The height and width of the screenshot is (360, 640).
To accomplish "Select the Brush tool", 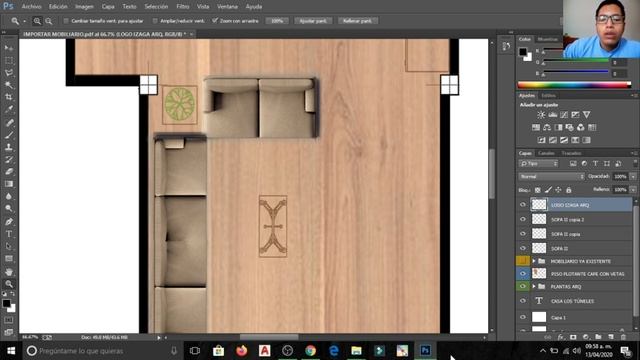I will coord(9,135).
